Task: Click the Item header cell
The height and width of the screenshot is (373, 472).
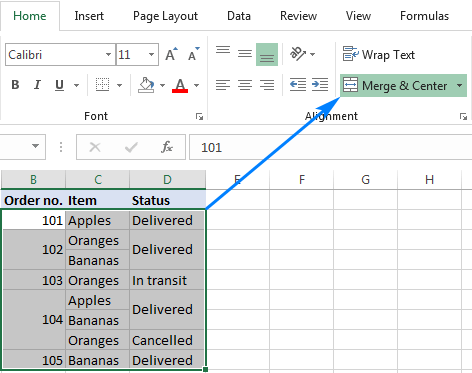Action: [98, 200]
